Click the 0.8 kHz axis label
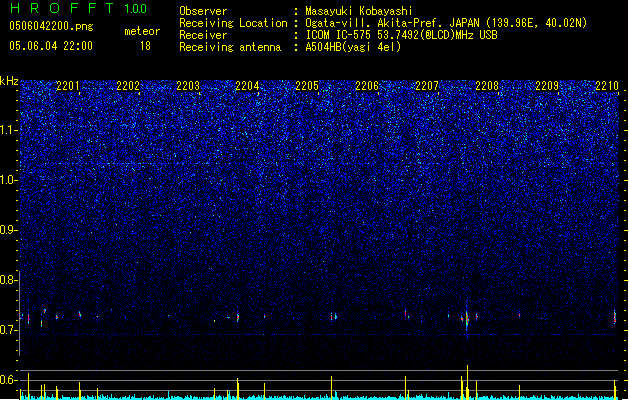Image resolution: width=629 pixels, height=400 pixels. [x=8, y=280]
